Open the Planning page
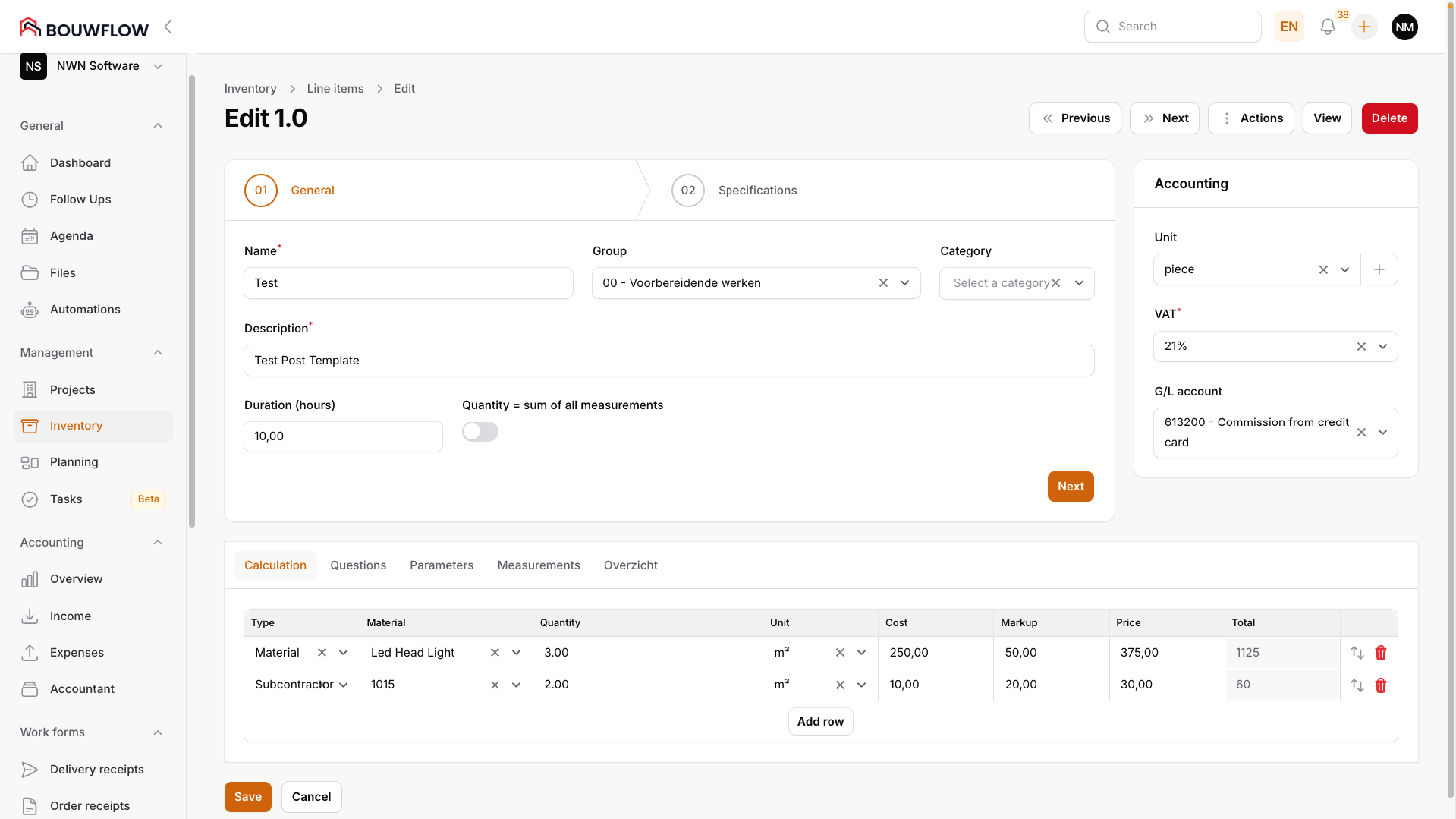 [x=74, y=462]
